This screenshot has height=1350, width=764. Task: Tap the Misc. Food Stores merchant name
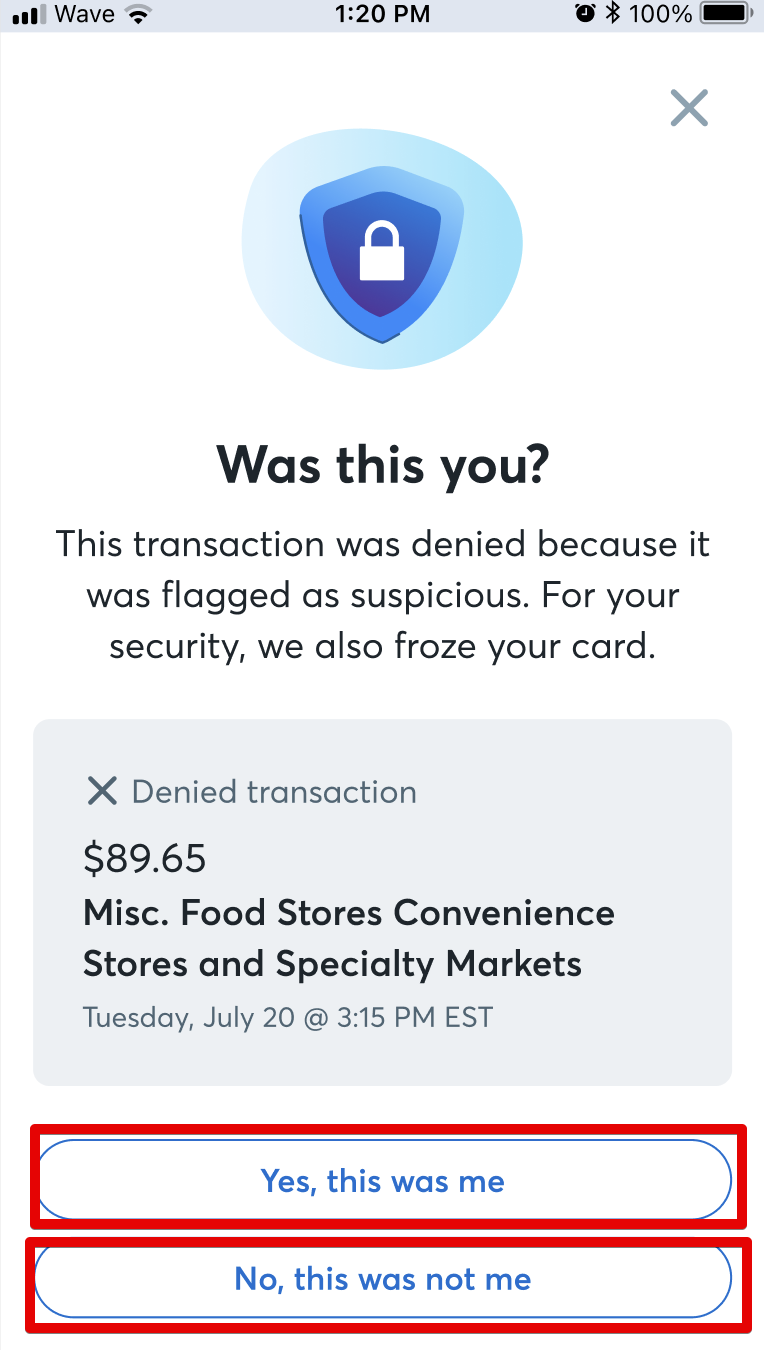click(349, 938)
